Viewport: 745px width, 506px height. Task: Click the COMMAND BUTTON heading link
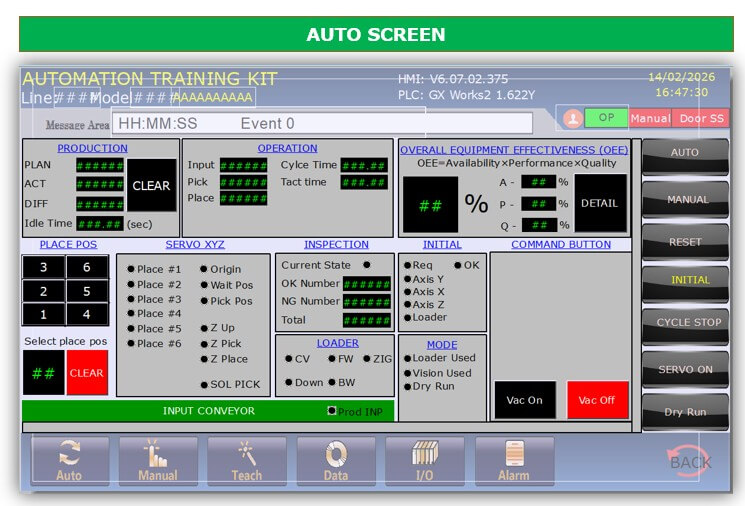(x=561, y=245)
